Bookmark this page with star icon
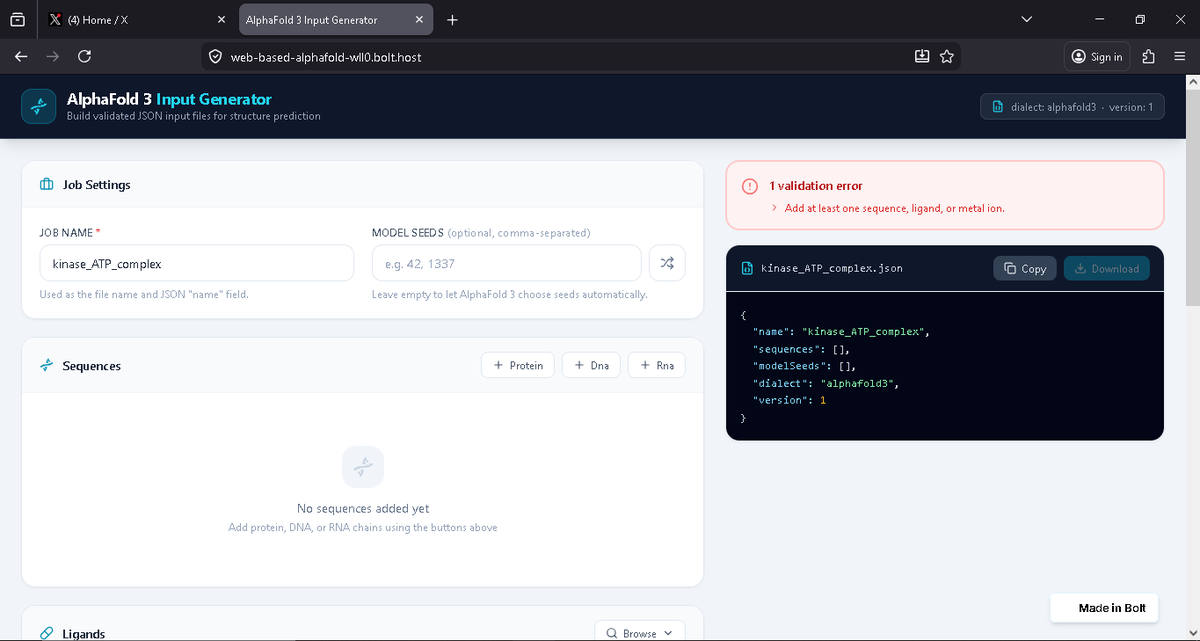The height and width of the screenshot is (641, 1200). (x=946, y=57)
